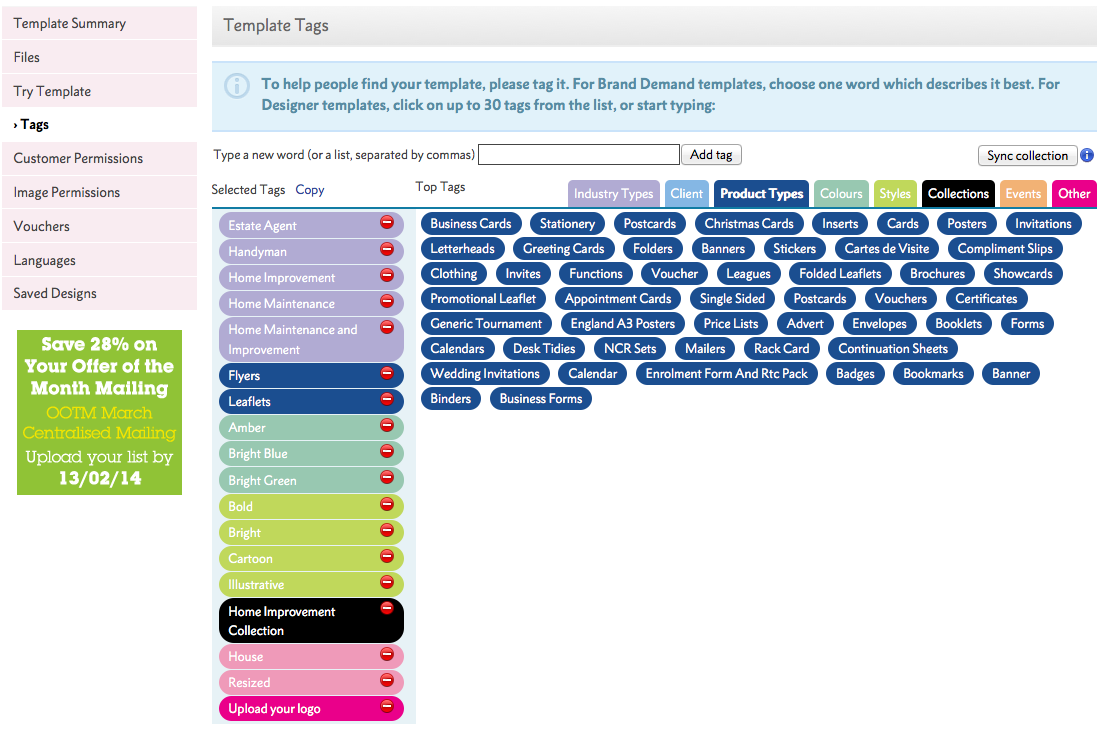The height and width of the screenshot is (738, 1109).
Task: Add the Appointment Cards tag
Action: (x=617, y=299)
